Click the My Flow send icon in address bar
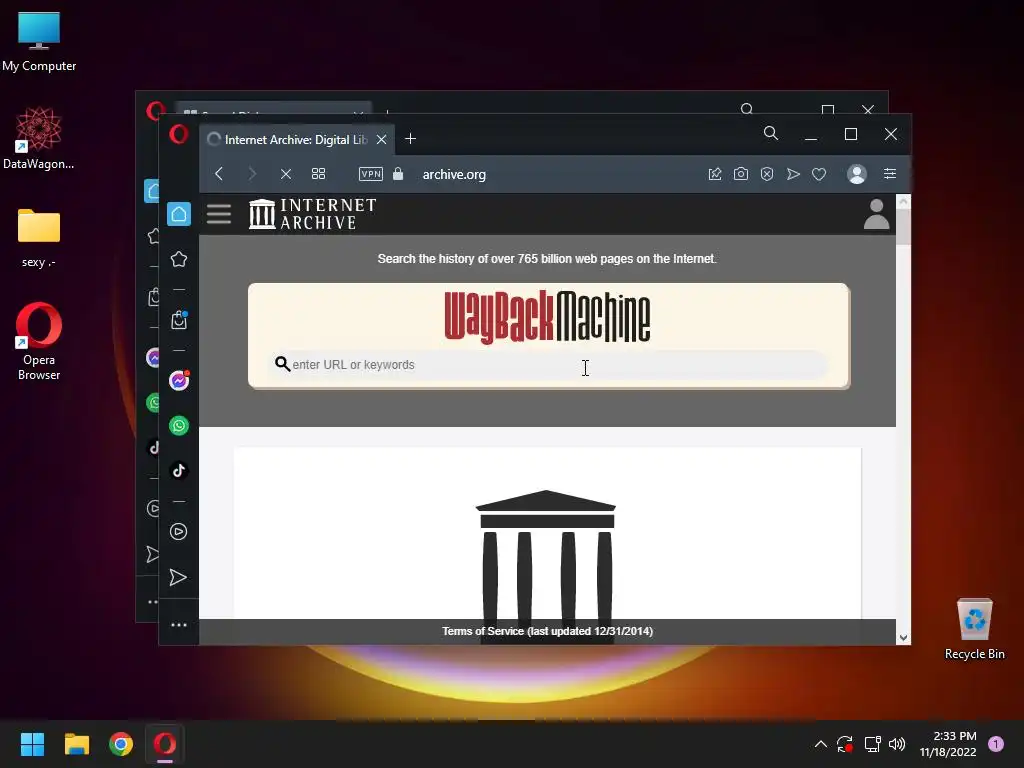The image size is (1024, 768). 793,174
